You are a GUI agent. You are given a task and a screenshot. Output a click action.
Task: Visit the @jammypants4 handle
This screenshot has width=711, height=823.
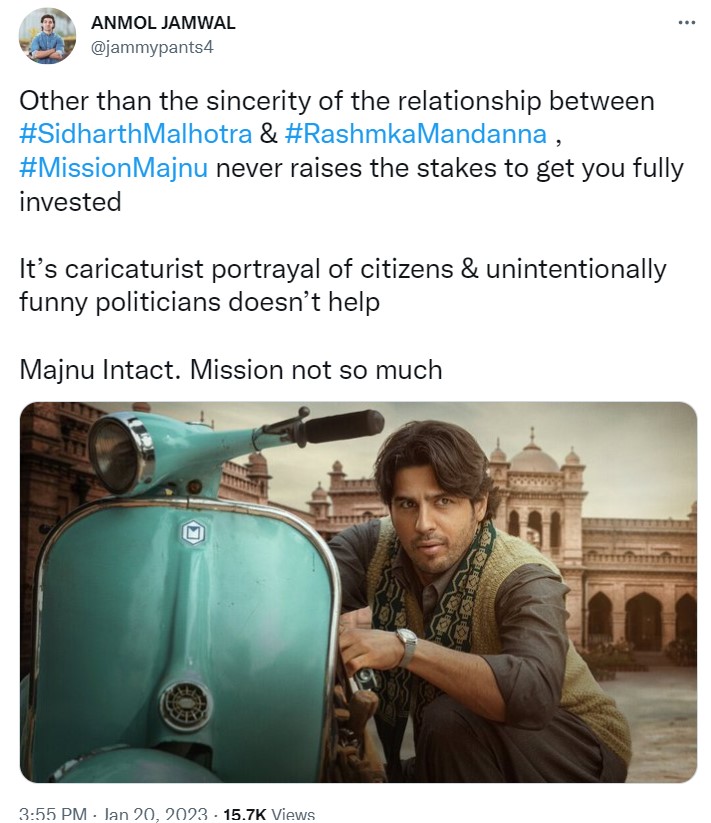point(154,47)
